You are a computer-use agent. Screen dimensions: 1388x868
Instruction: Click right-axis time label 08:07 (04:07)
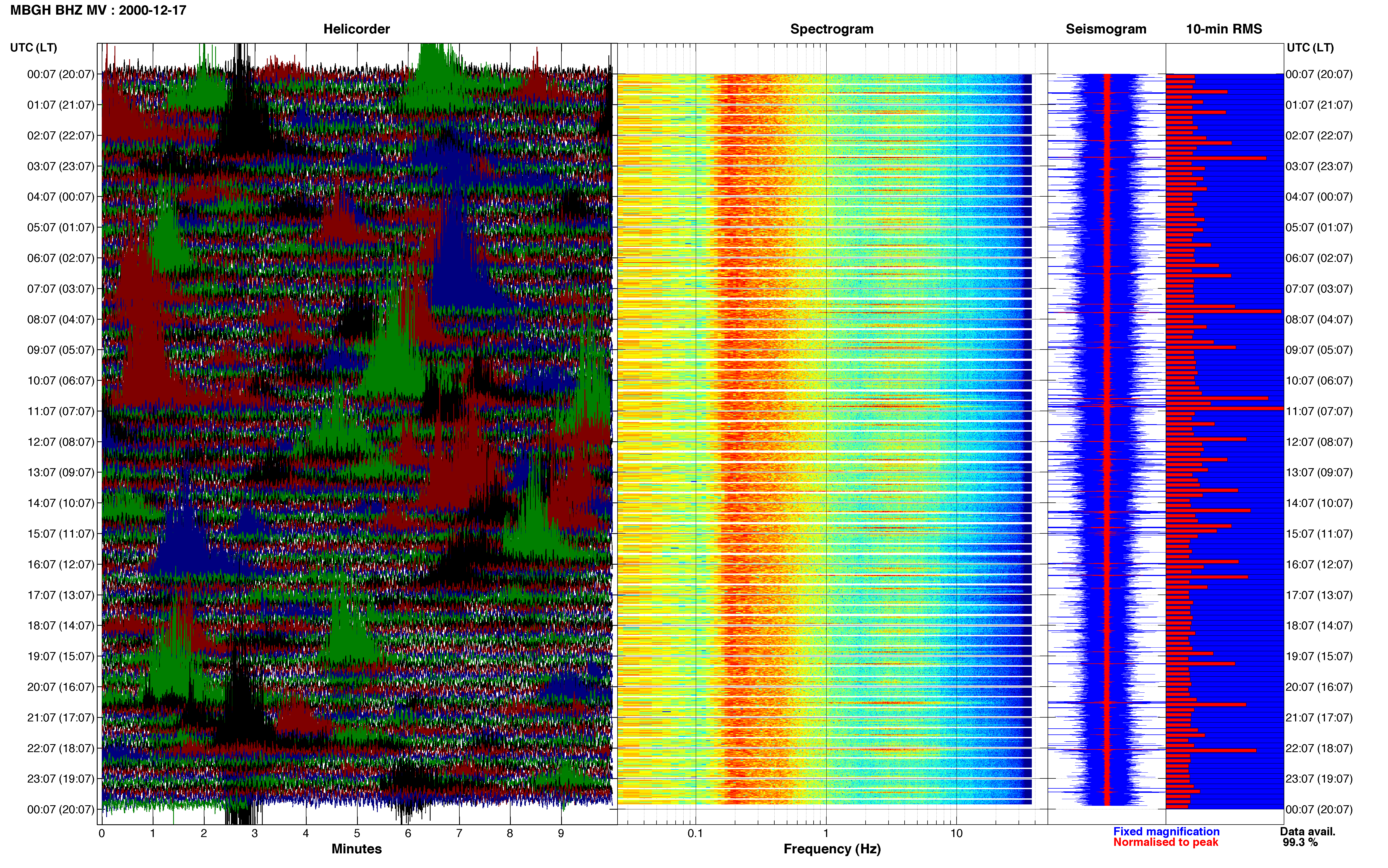click(1319, 319)
